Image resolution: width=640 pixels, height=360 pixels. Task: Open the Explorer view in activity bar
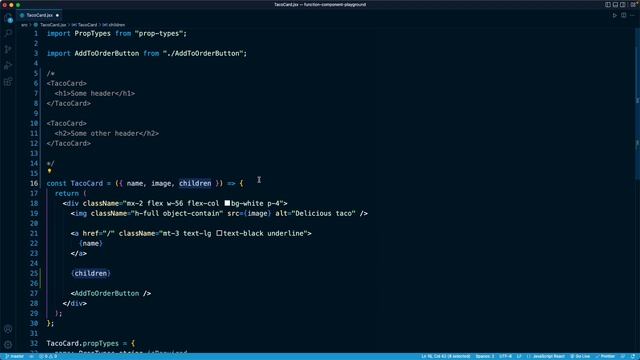8,18
